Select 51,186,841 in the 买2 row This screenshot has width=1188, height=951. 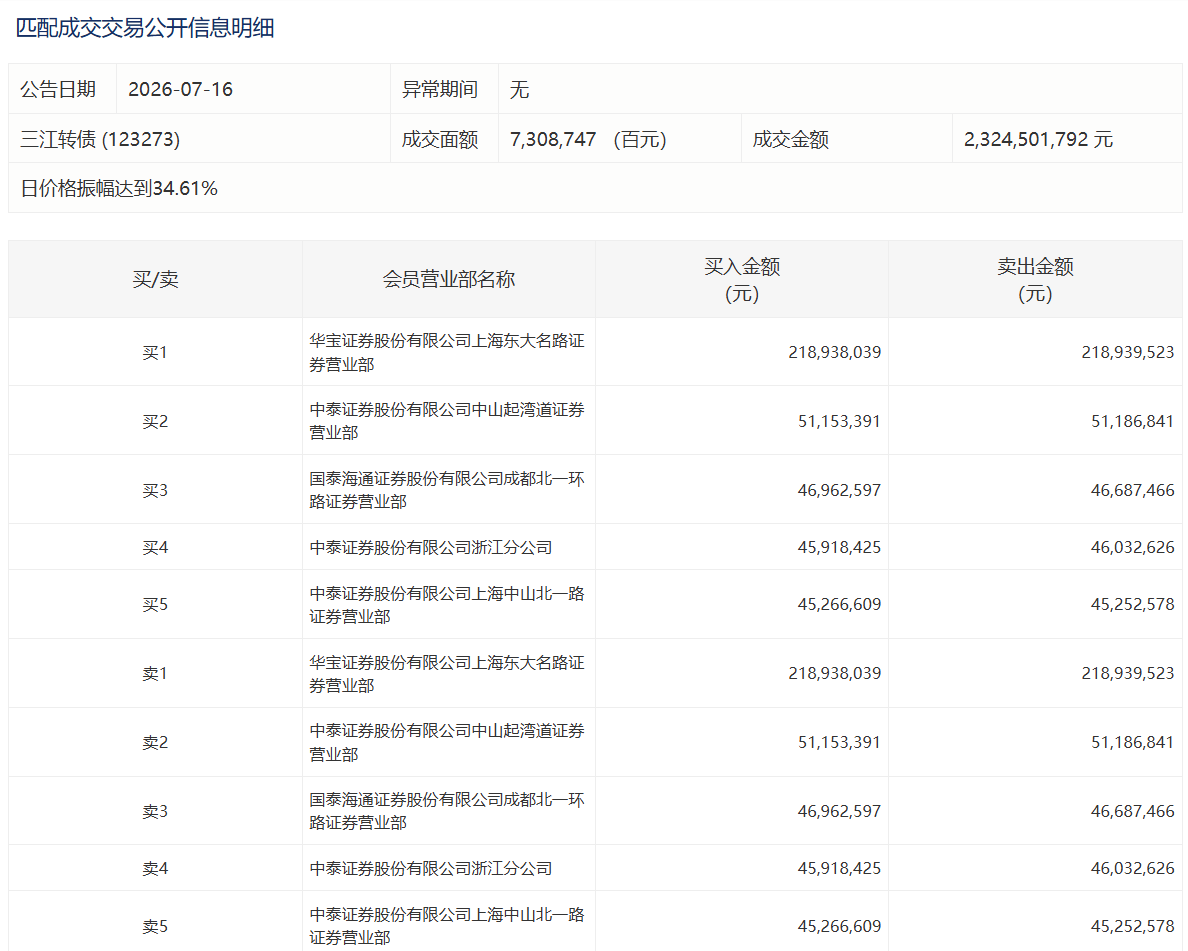[x=1132, y=421]
